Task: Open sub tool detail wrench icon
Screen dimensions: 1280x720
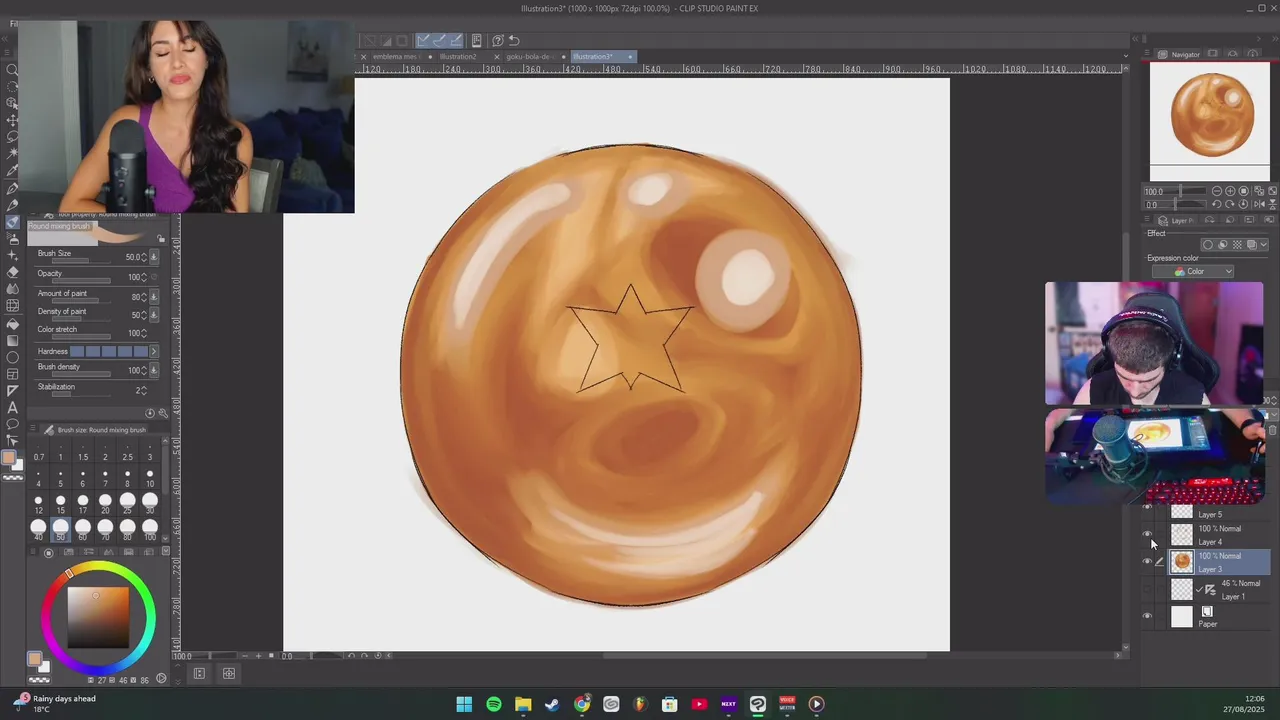Action: (162, 413)
